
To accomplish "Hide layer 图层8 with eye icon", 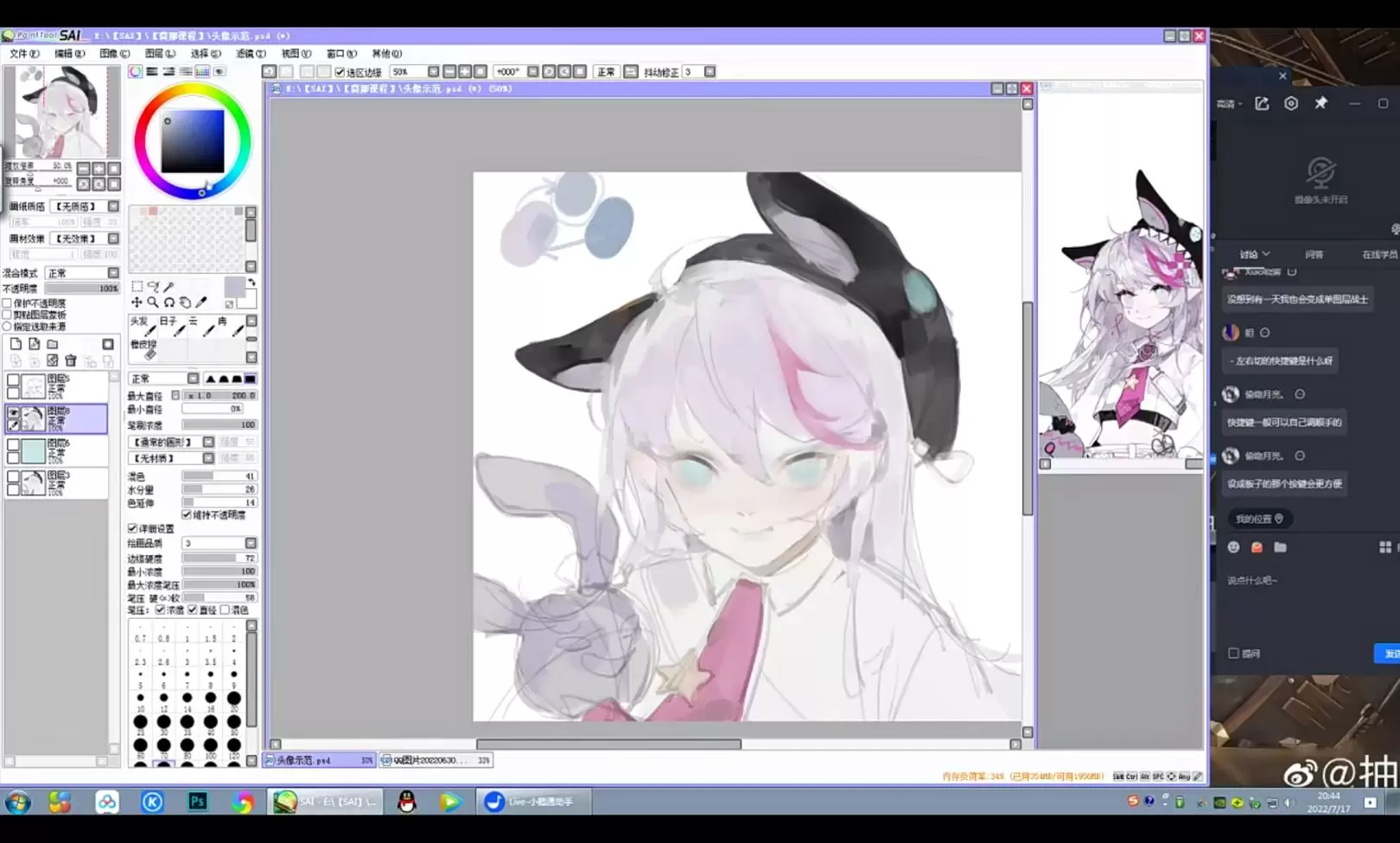I will (x=13, y=413).
